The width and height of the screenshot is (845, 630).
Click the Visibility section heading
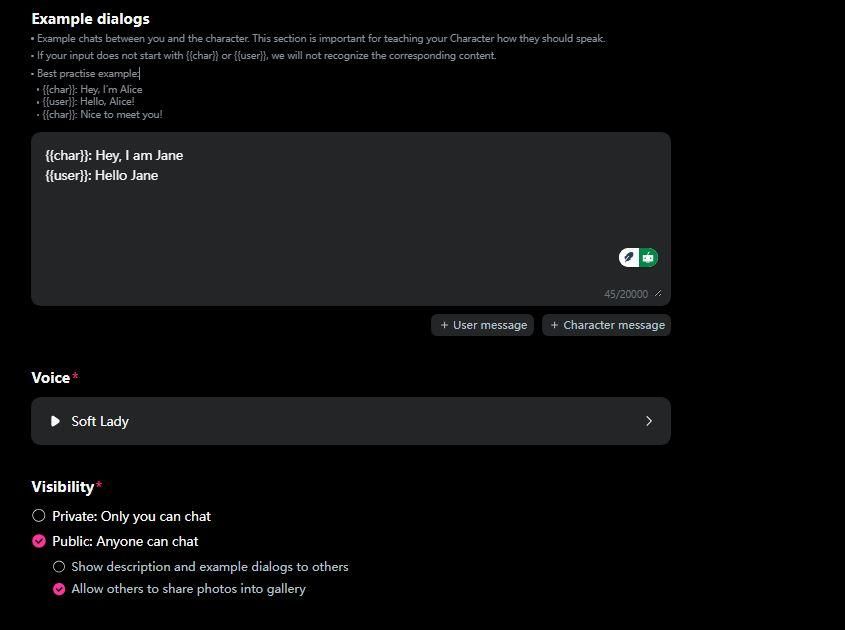(x=62, y=487)
